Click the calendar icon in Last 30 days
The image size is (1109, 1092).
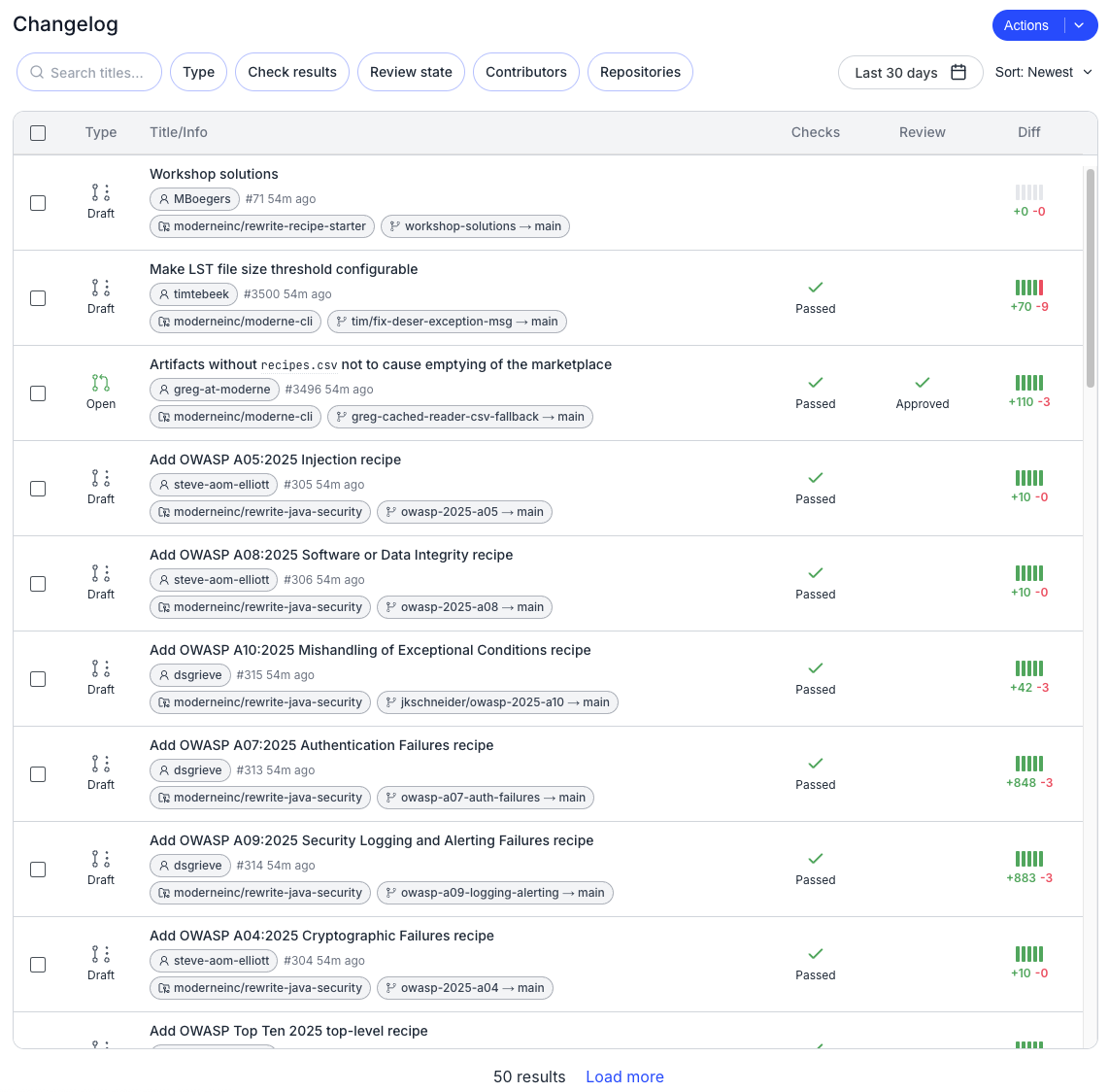point(958,72)
